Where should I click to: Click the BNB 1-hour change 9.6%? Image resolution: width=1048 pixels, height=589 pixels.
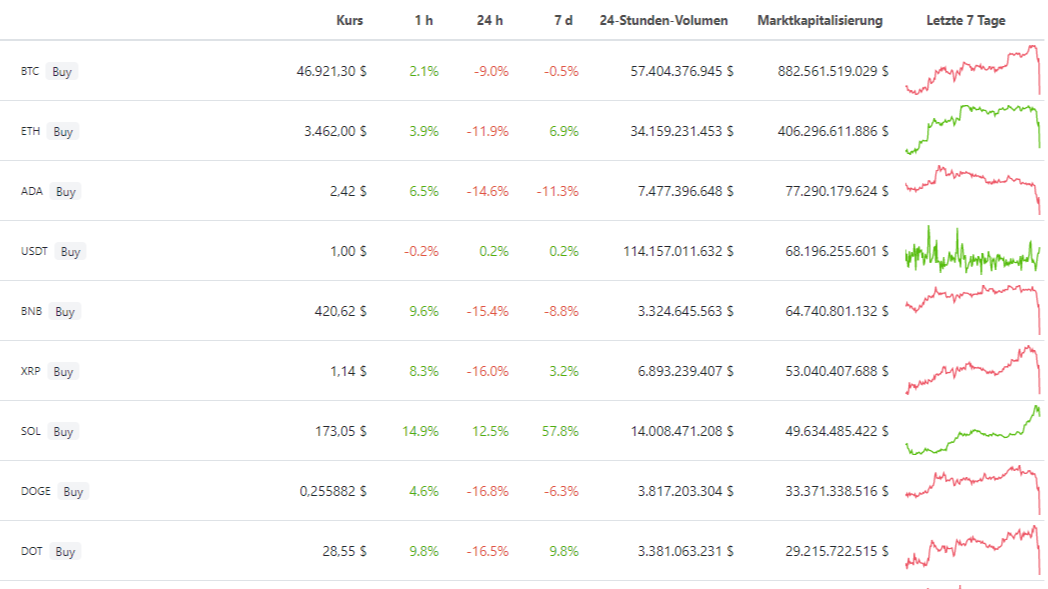(x=424, y=311)
